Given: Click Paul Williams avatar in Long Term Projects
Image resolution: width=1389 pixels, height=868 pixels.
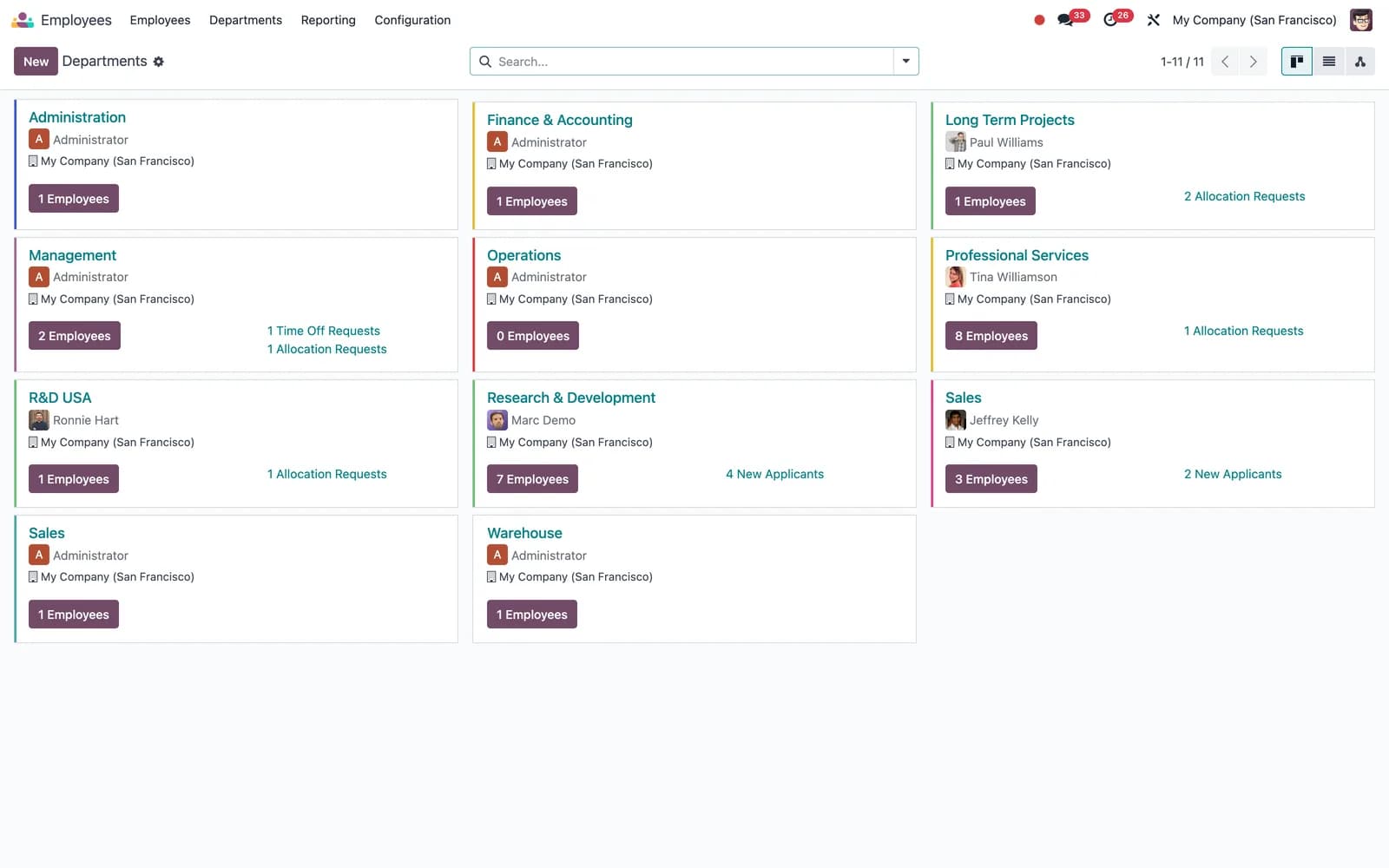Looking at the screenshot, I should [x=956, y=142].
